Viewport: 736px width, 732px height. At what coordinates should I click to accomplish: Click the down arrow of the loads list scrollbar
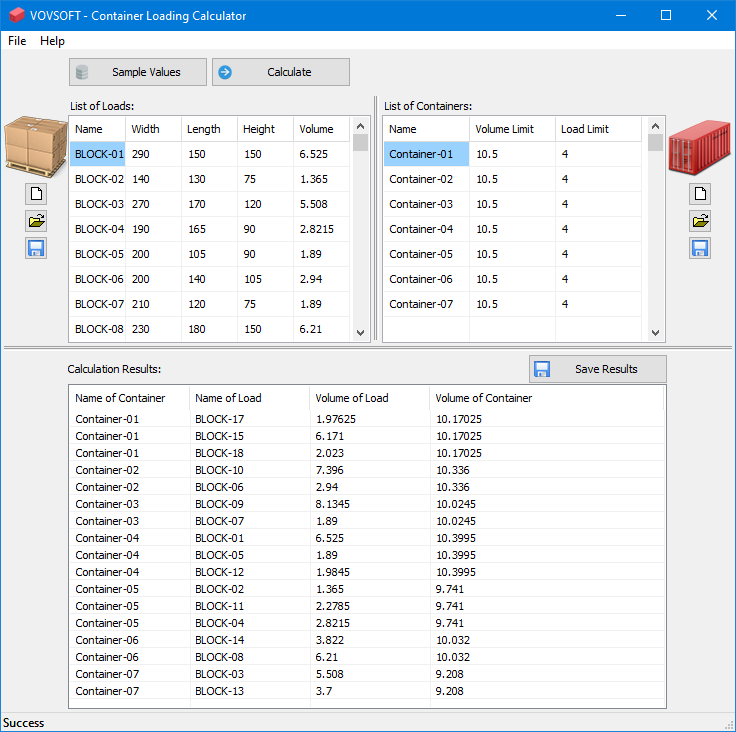[360, 333]
